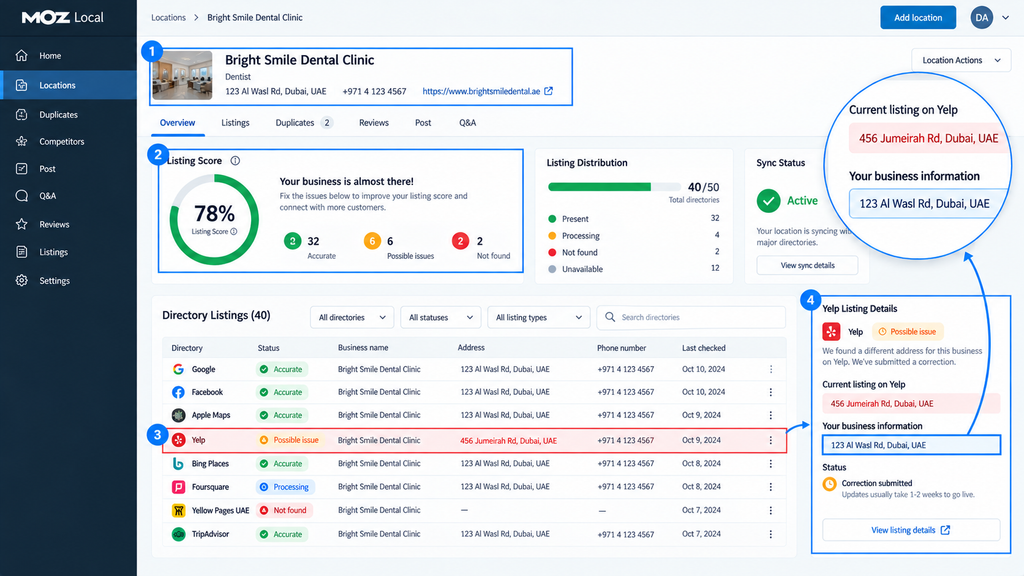
Task: Open the Q&A sidebar item
Action: pyautogui.click(x=47, y=196)
